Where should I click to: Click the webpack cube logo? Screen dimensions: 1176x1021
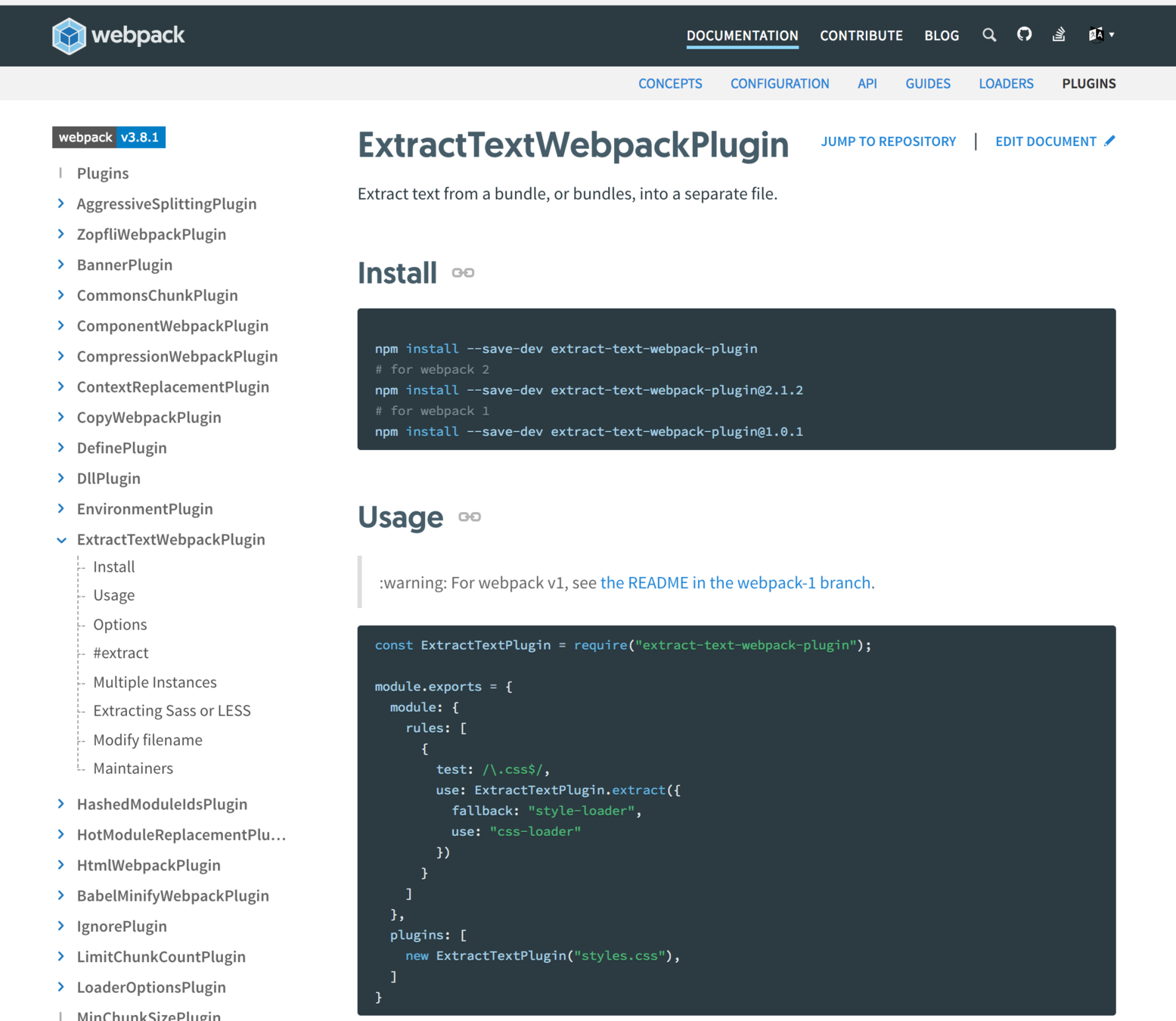pyautogui.click(x=69, y=36)
